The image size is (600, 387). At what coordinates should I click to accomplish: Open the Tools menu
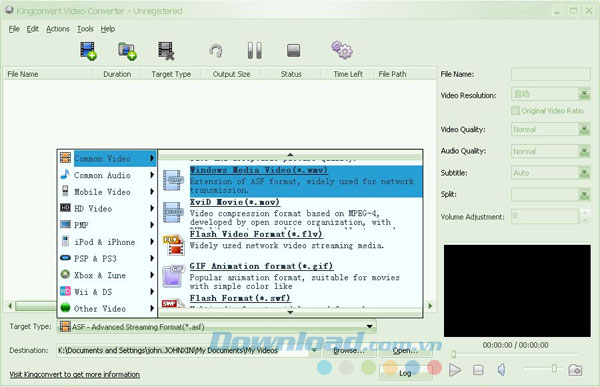85,29
